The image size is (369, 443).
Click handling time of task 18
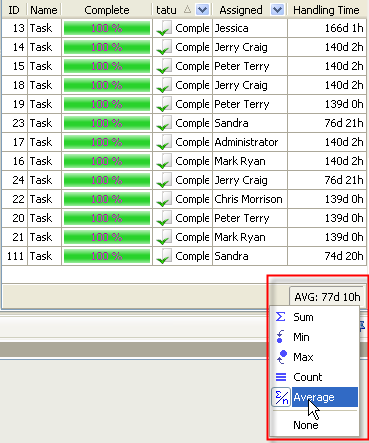pyautogui.click(x=327, y=85)
